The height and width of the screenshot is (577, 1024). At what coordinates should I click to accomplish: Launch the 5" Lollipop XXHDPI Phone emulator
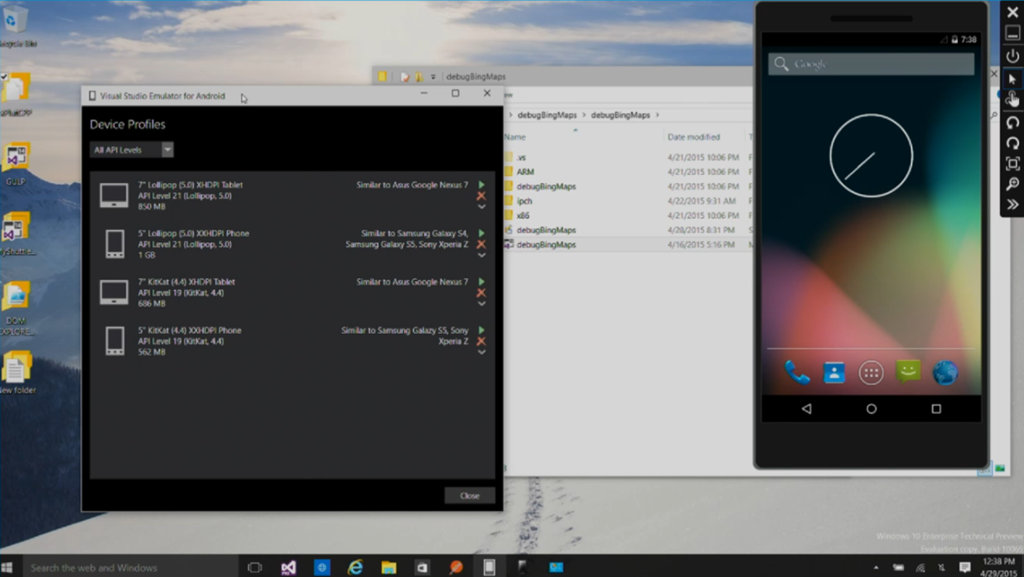481,233
